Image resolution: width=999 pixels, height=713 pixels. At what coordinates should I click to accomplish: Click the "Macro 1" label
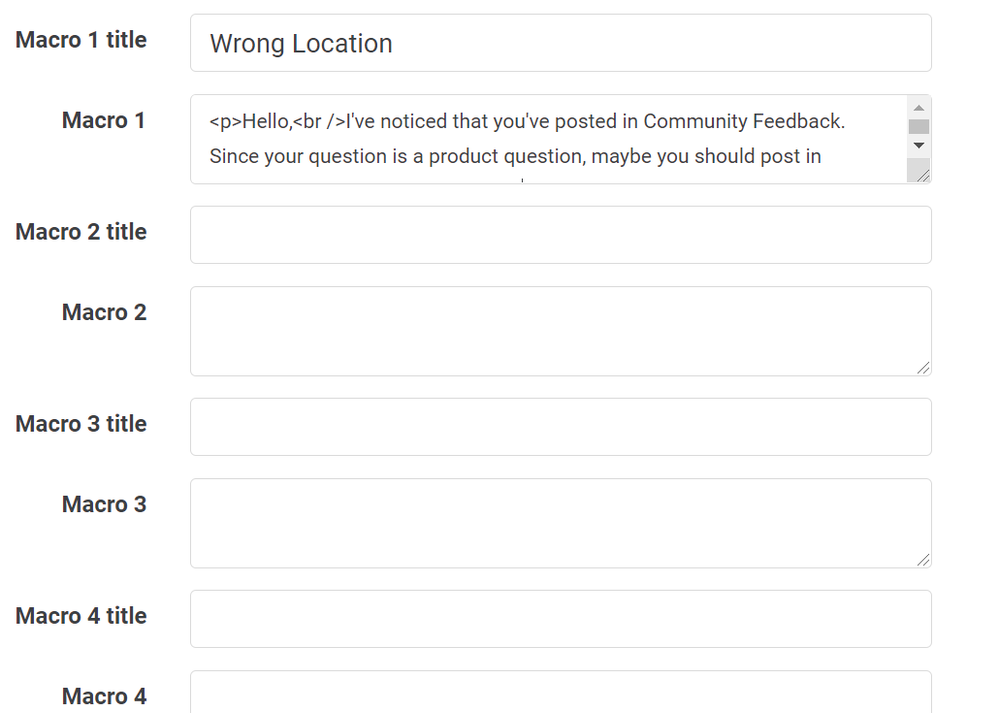[x=104, y=120]
